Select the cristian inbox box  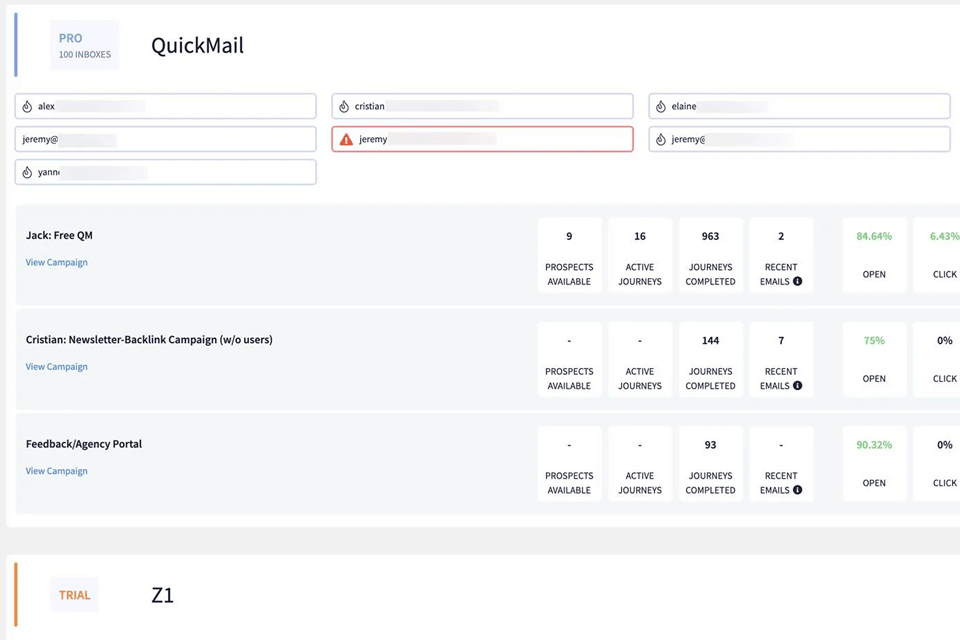(482, 106)
